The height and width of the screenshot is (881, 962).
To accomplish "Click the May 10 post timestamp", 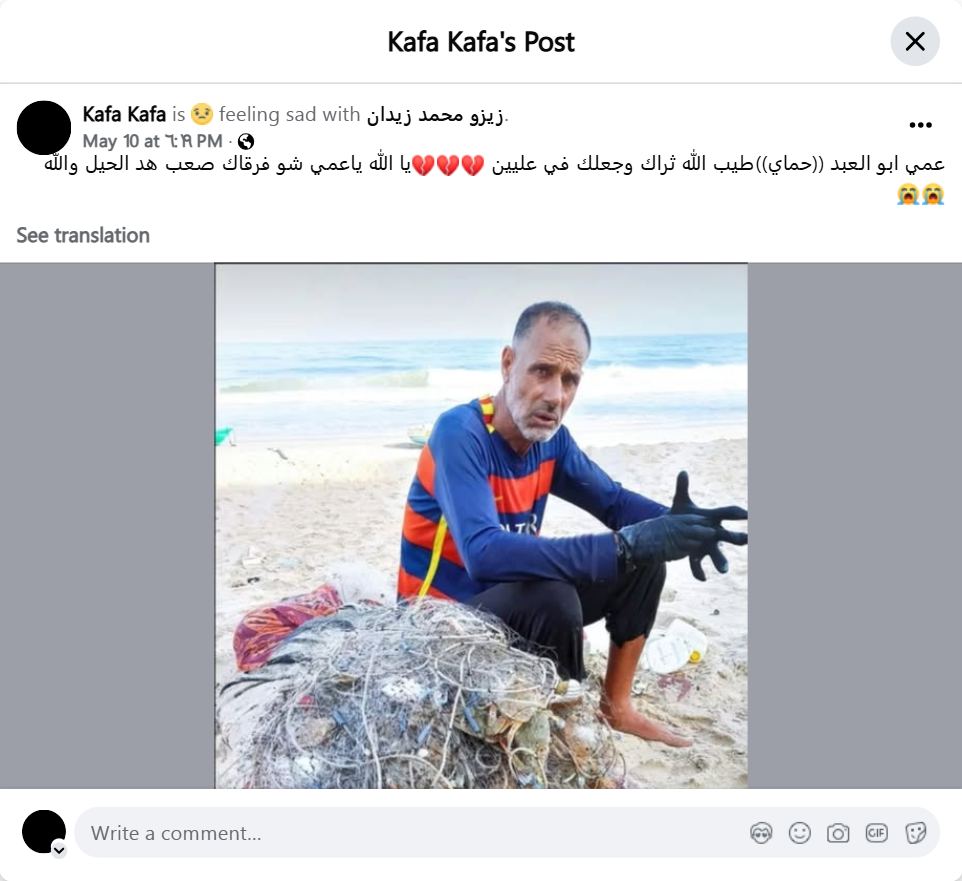I will 152,142.
